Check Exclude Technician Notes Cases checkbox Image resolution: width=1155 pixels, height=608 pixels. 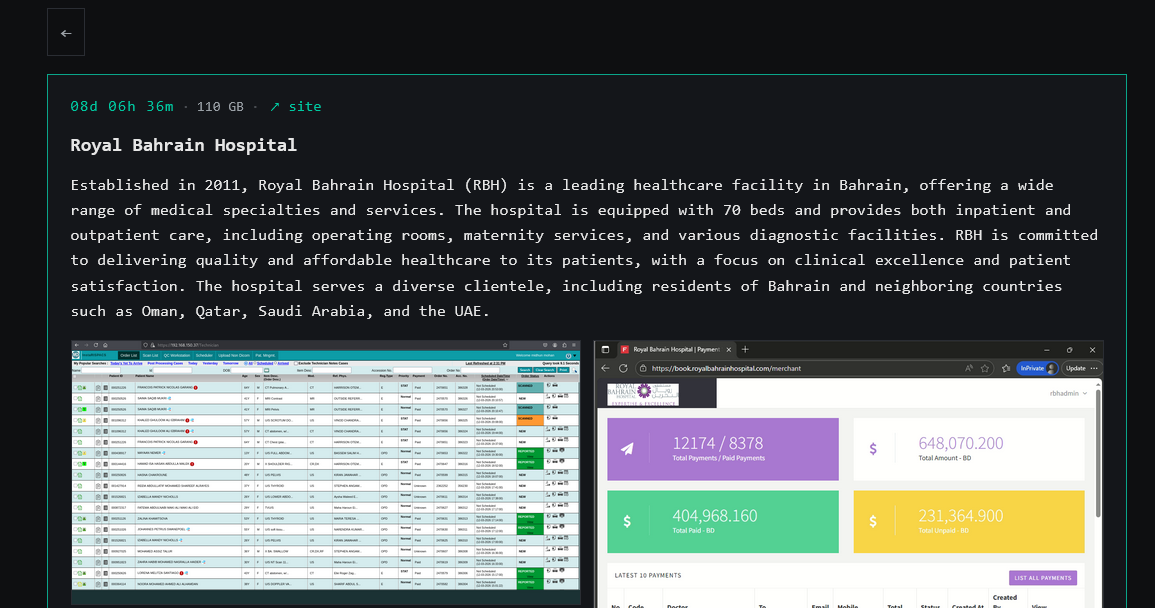[298, 362]
